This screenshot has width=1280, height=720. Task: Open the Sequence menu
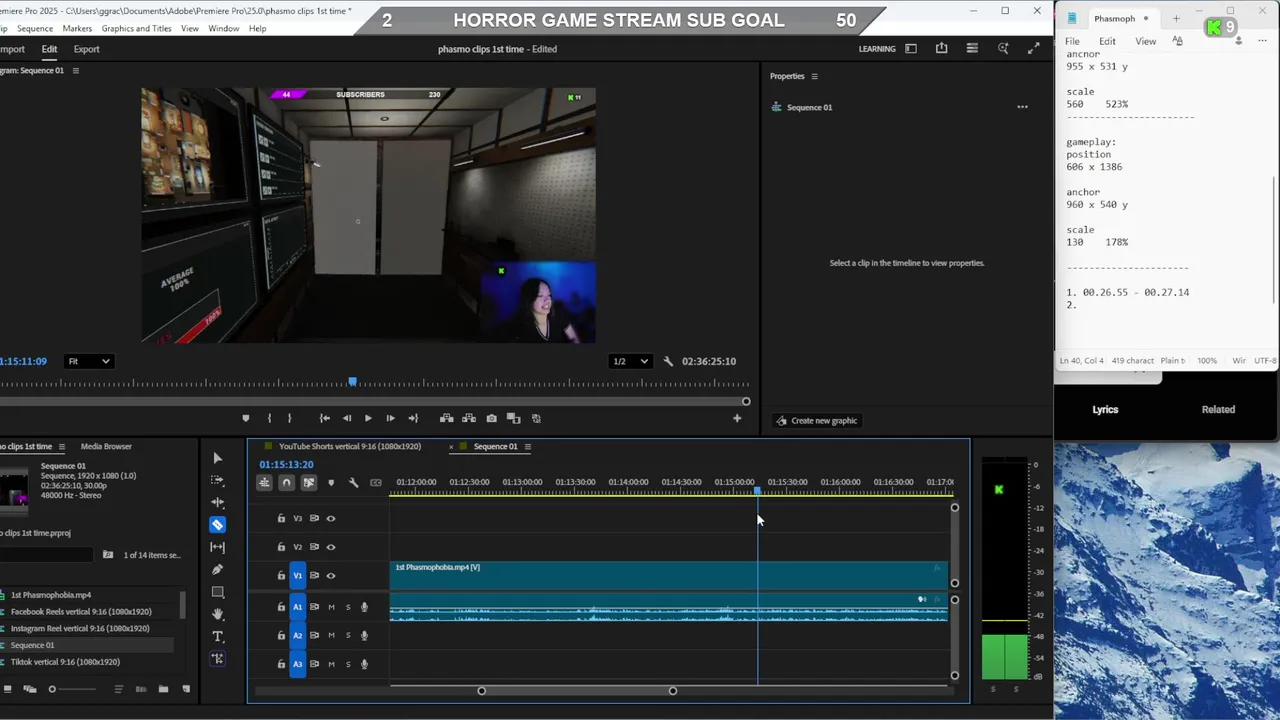[35, 28]
